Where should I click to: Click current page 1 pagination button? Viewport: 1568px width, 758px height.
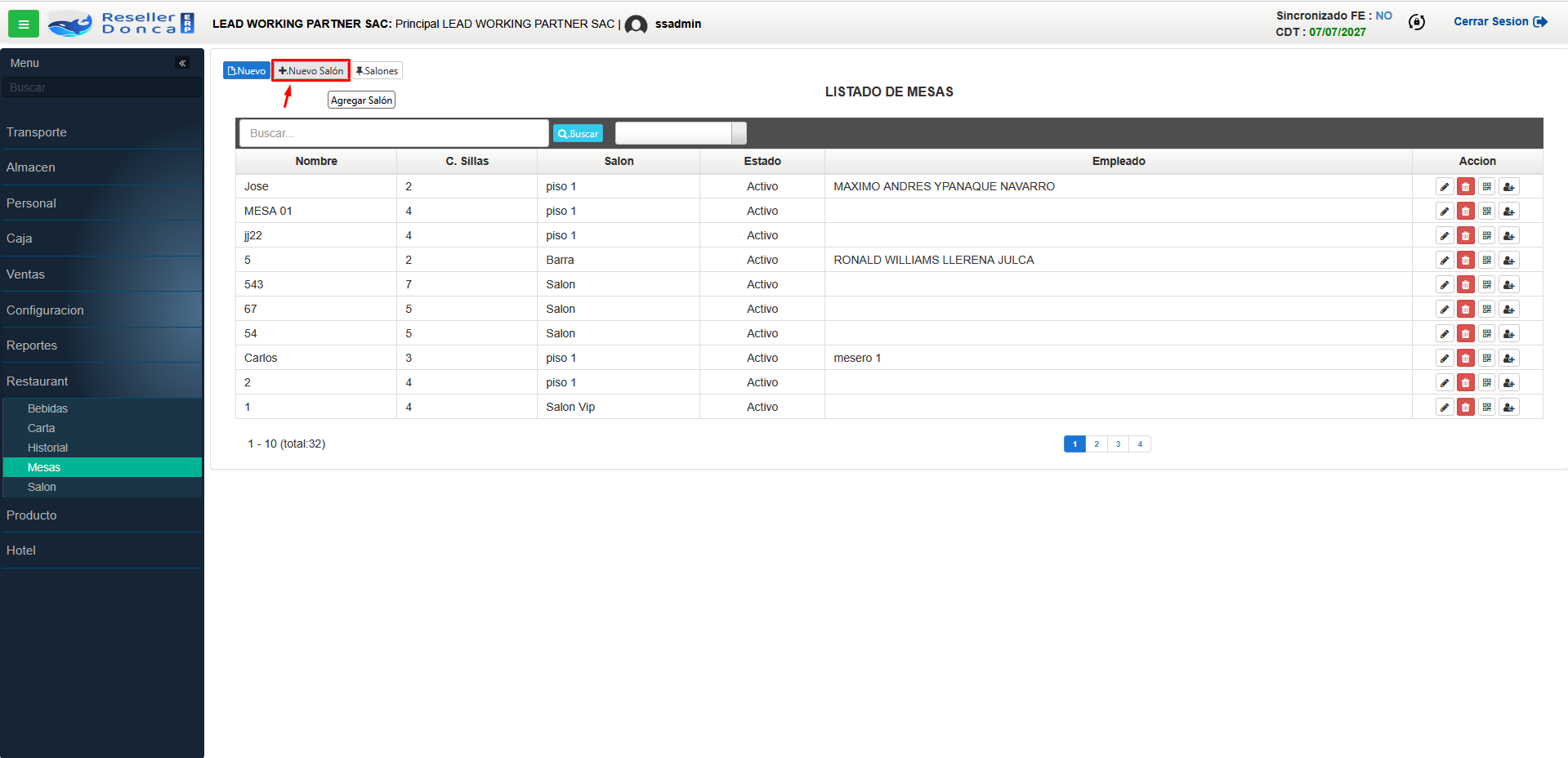[x=1074, y=444]
